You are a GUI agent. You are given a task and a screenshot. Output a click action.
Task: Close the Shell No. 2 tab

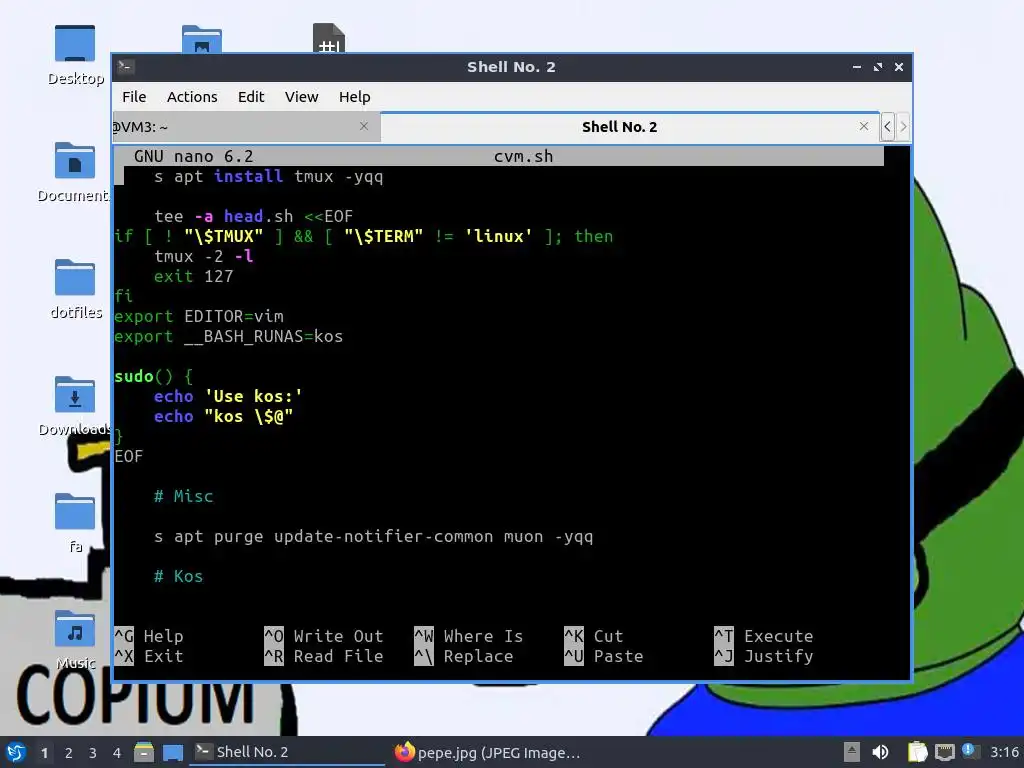tap(863, 126)
